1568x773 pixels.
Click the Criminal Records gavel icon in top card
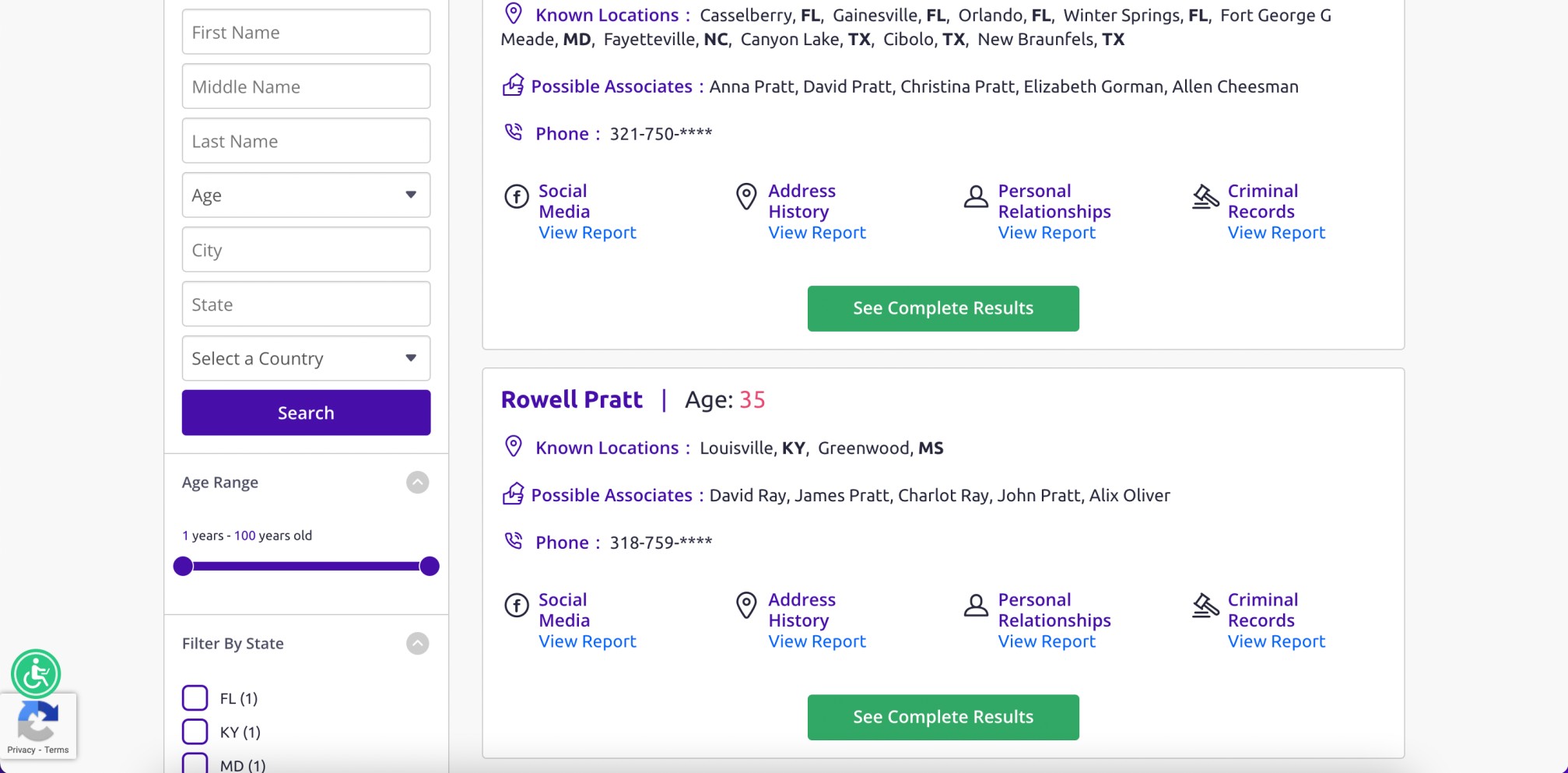(x=1205, y=196)
